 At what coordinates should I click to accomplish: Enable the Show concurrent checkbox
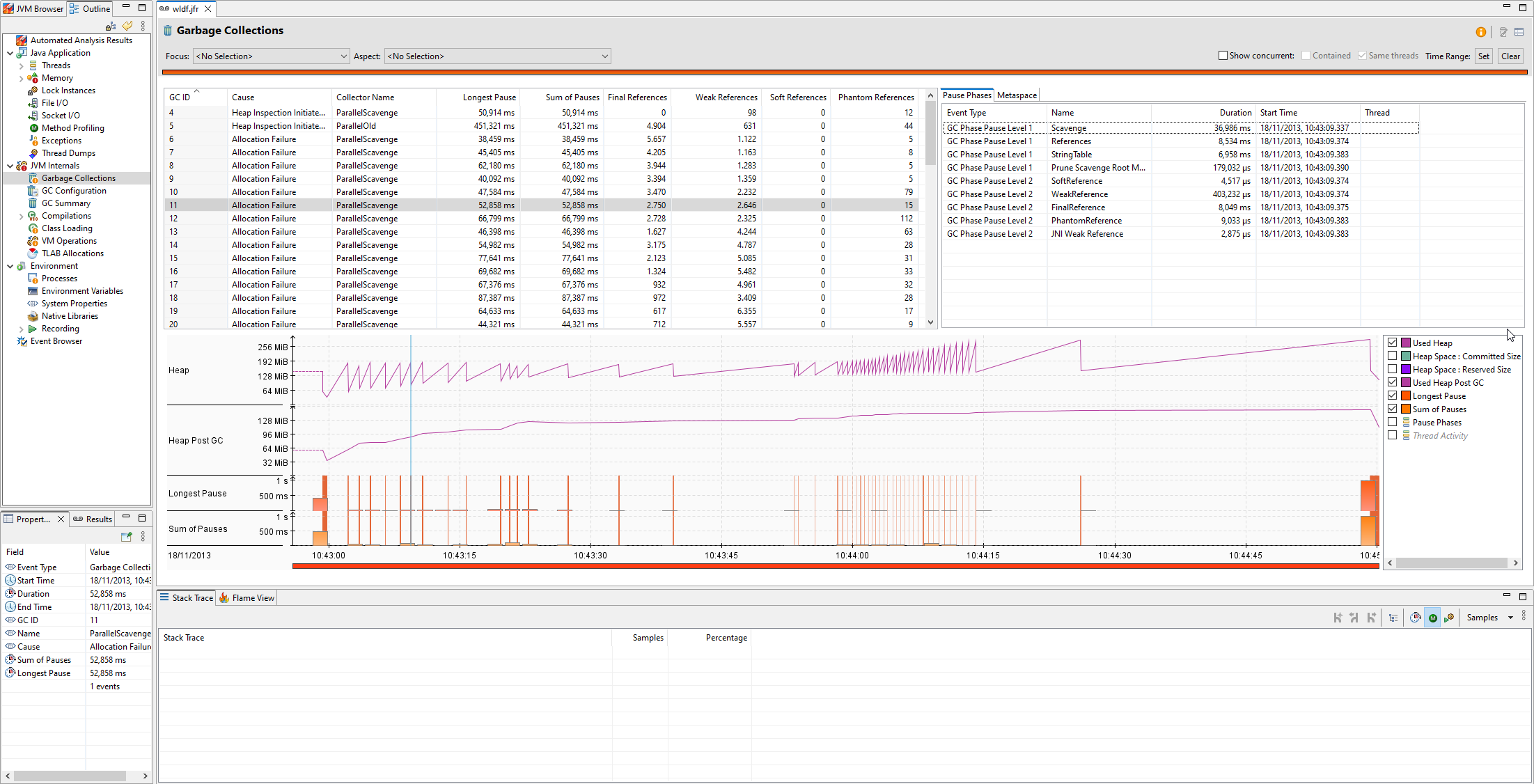[x=1223, y=56]
